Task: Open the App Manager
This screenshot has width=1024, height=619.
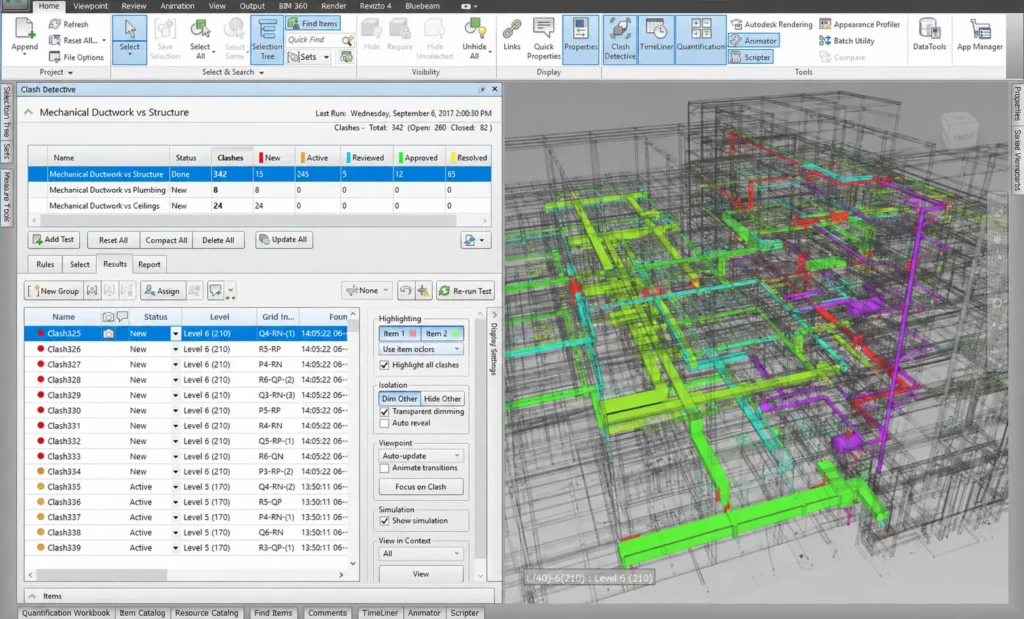Action: click(979, 35)
